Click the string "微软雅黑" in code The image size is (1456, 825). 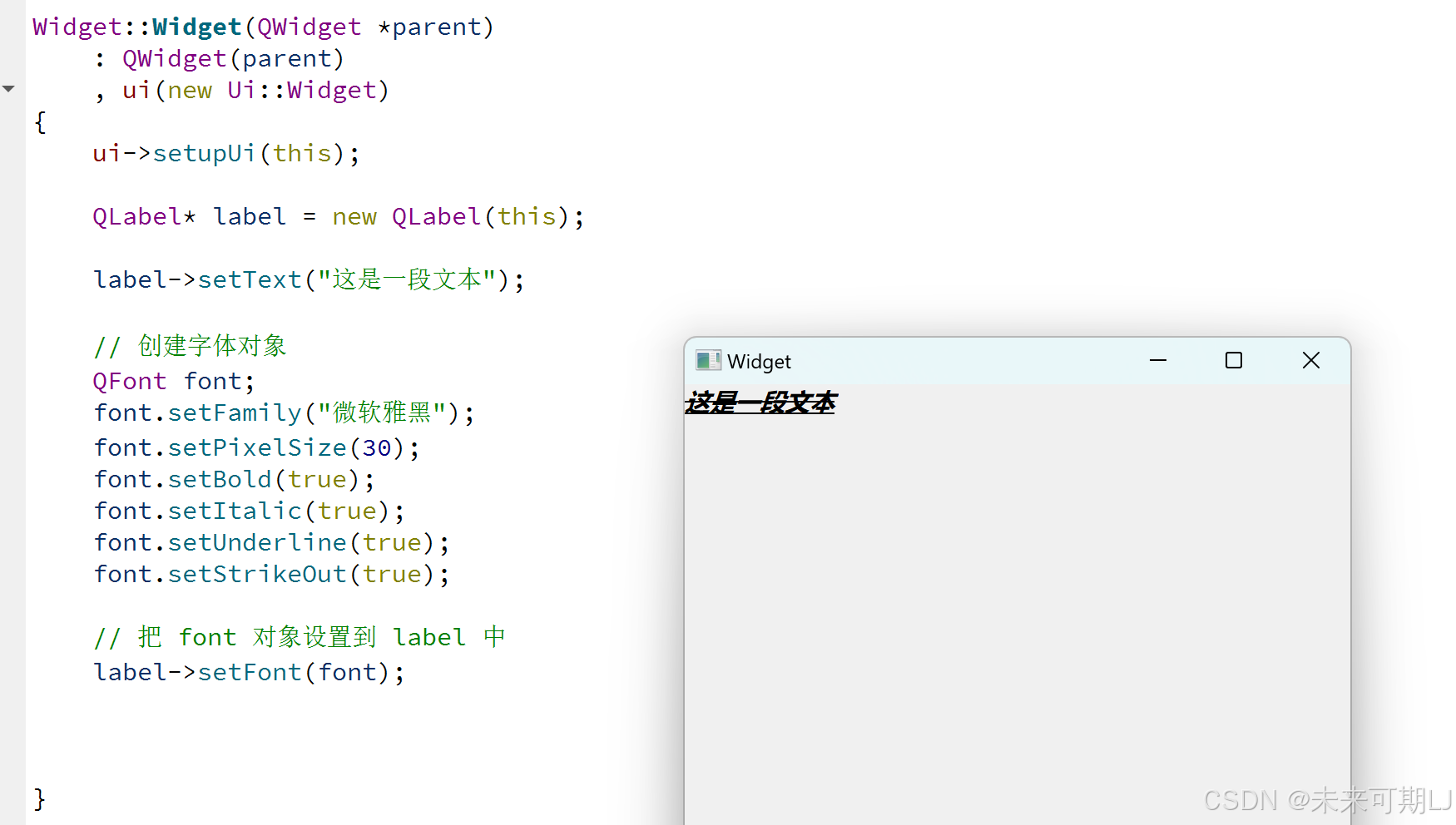pos(383,412)
